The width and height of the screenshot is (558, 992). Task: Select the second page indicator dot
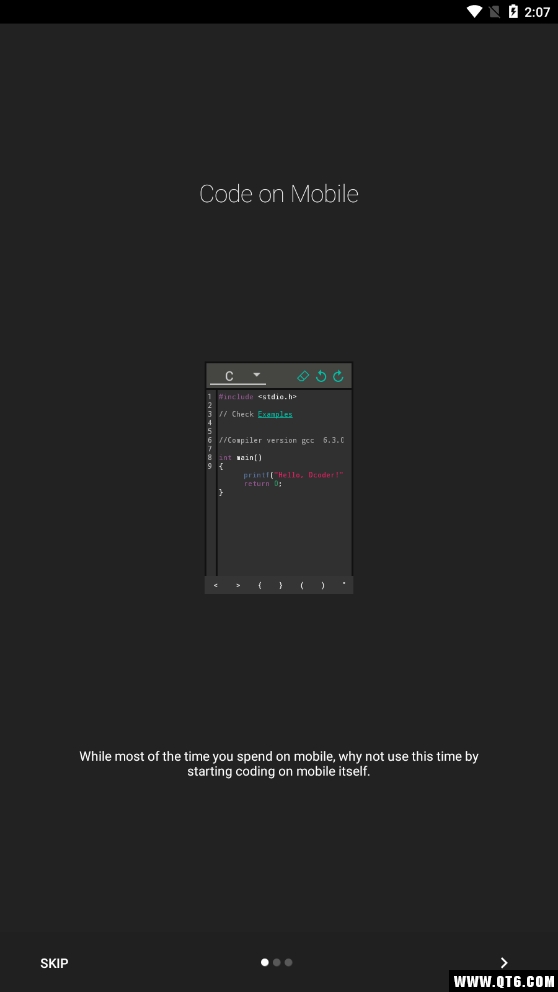(x=276, y=962)
